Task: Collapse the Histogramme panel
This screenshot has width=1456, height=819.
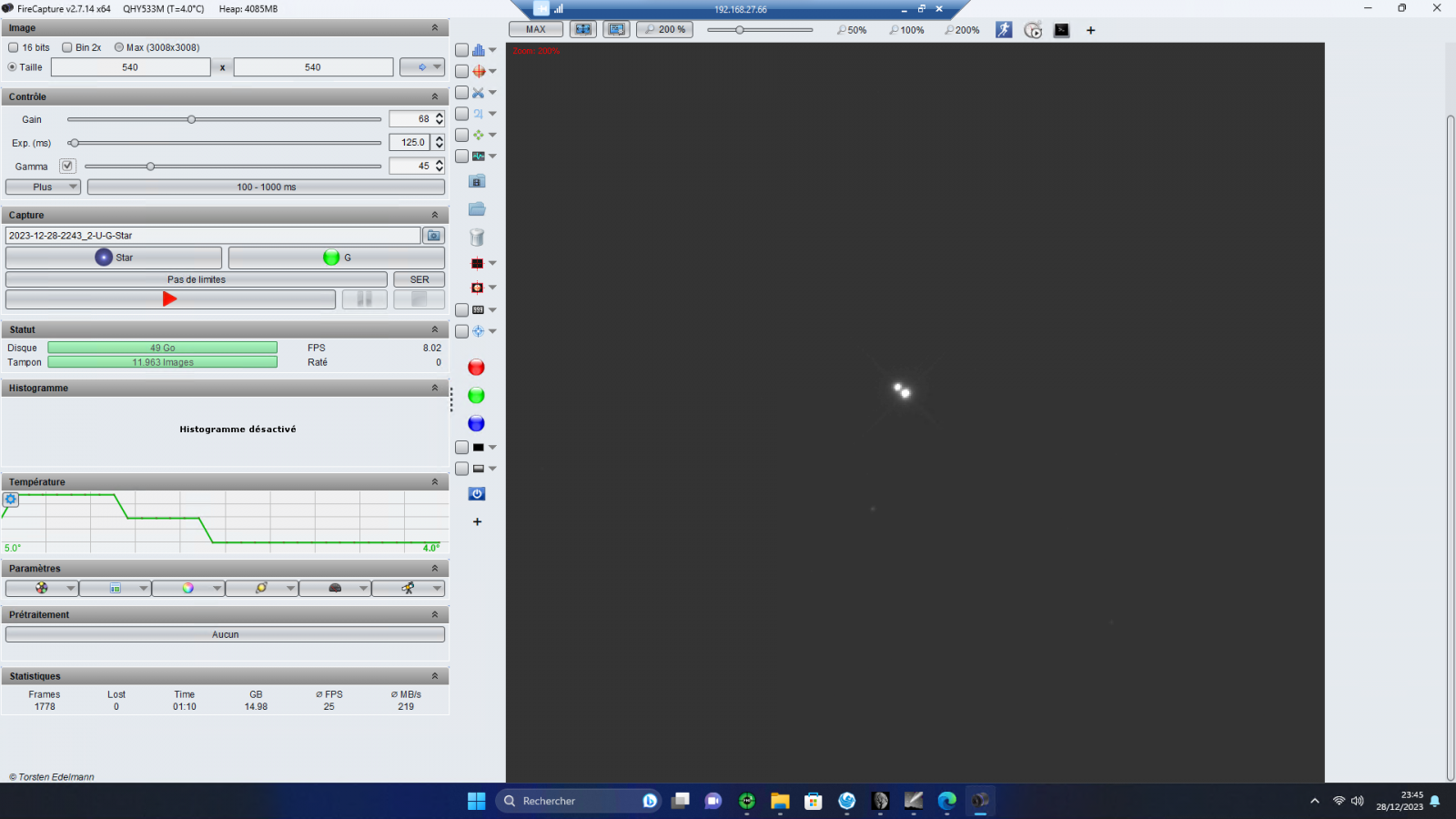Action: click(x=434, y=389)
